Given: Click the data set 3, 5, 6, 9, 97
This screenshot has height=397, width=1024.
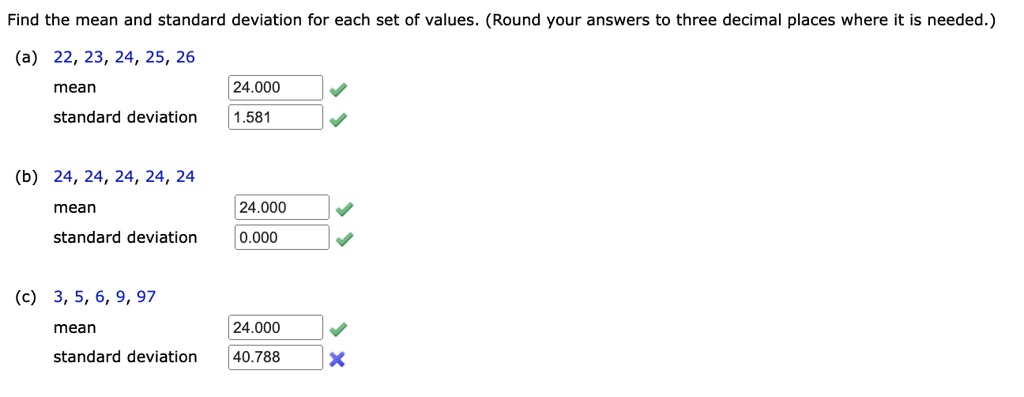Looking at the screenshot, I should [104, 297].
